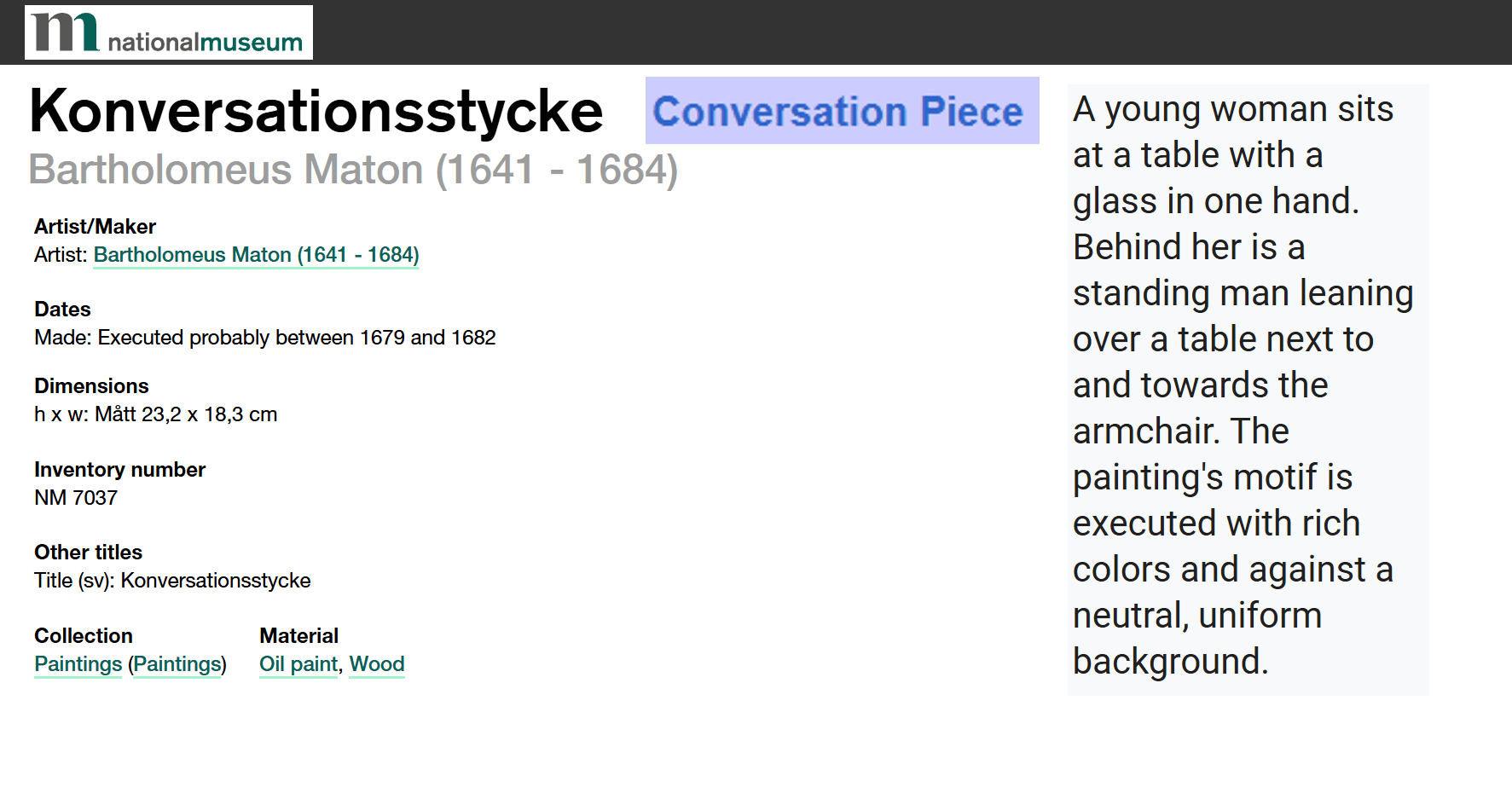Open the Bartholomeus Maton artist link
Viewport: 1512px width, 793px height.
(256, 255)
